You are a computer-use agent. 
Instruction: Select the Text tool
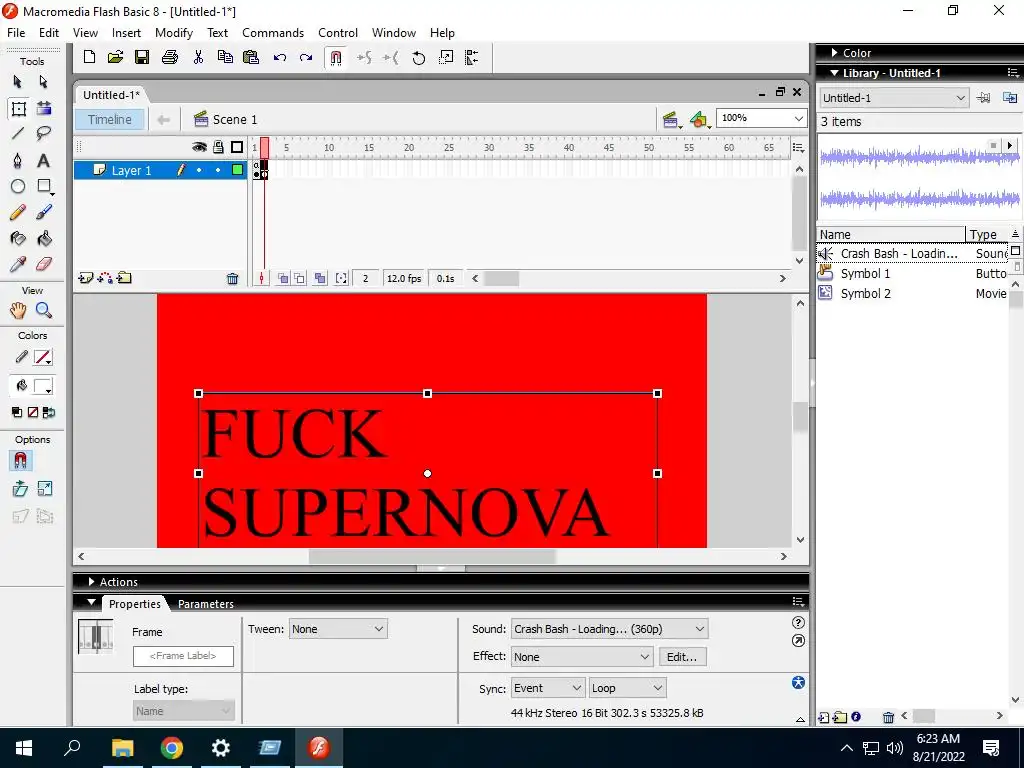pyautogui.click(x=43, y=161)
